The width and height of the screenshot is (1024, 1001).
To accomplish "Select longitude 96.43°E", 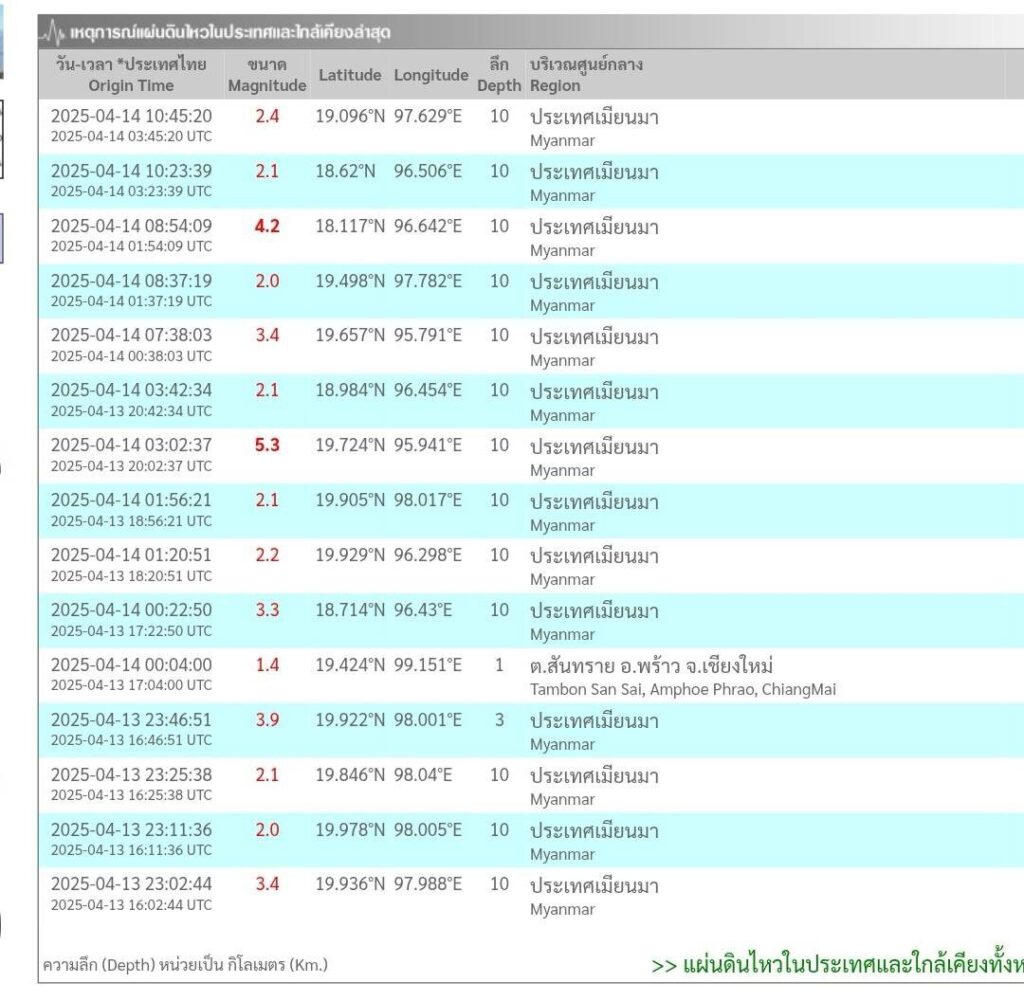I will pos(423,609).
